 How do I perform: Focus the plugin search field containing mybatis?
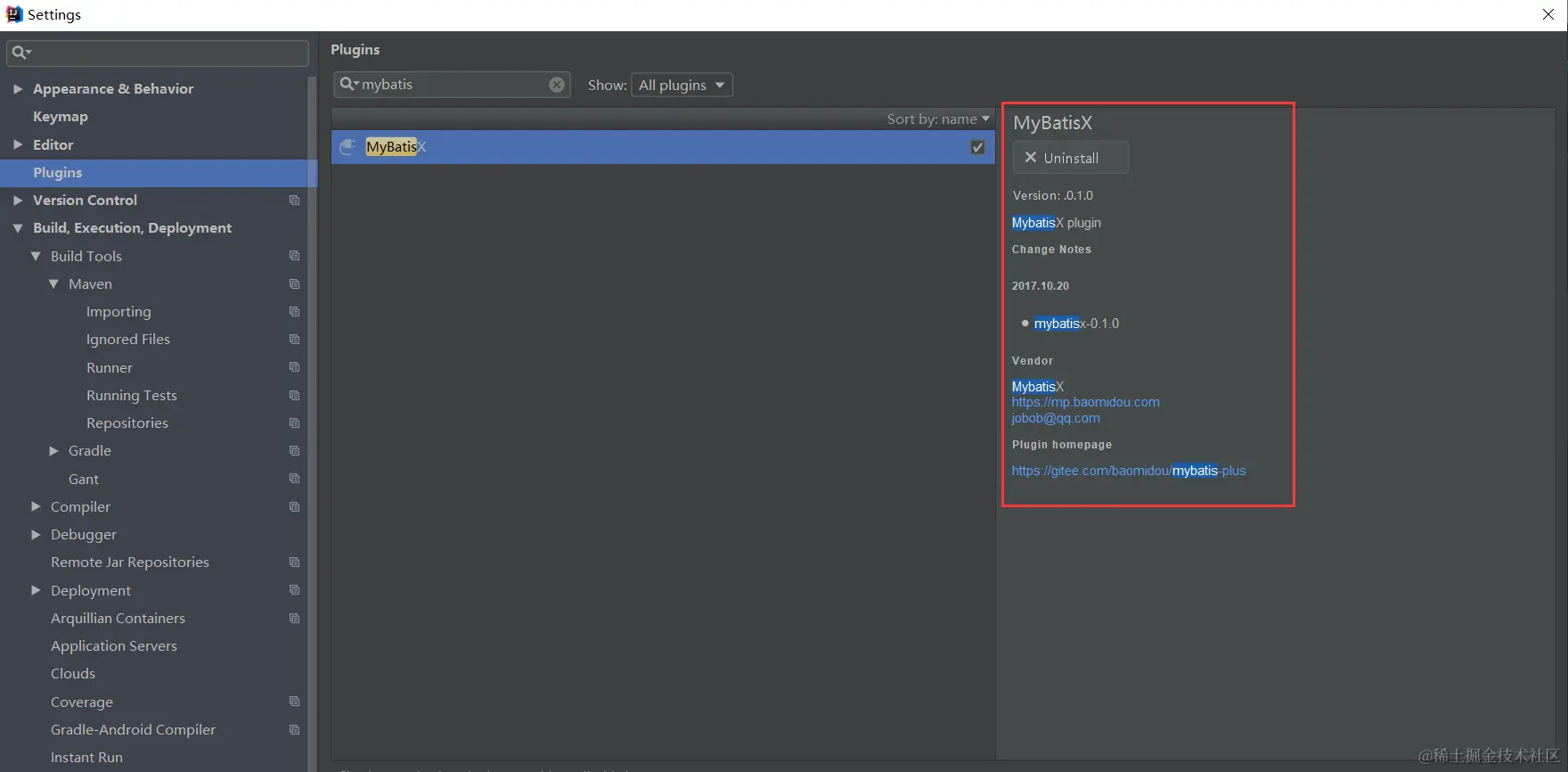(x=452, y=85)
